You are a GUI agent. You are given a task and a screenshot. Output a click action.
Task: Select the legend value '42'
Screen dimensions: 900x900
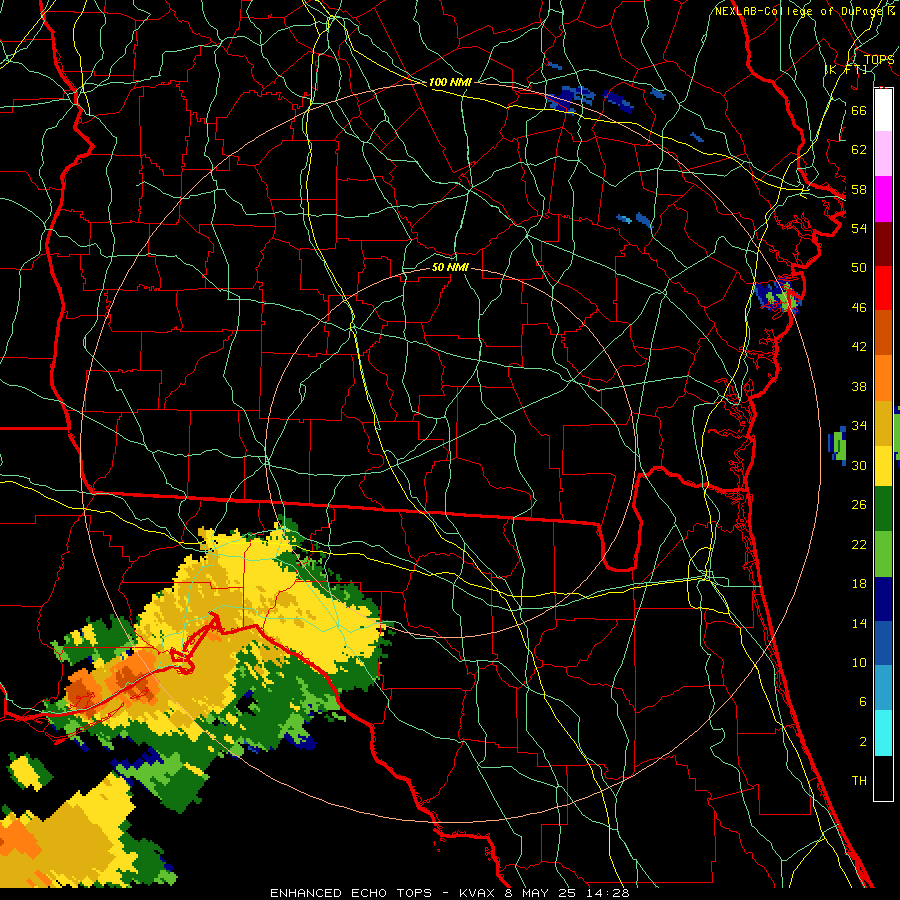click(x=859, y=347)
